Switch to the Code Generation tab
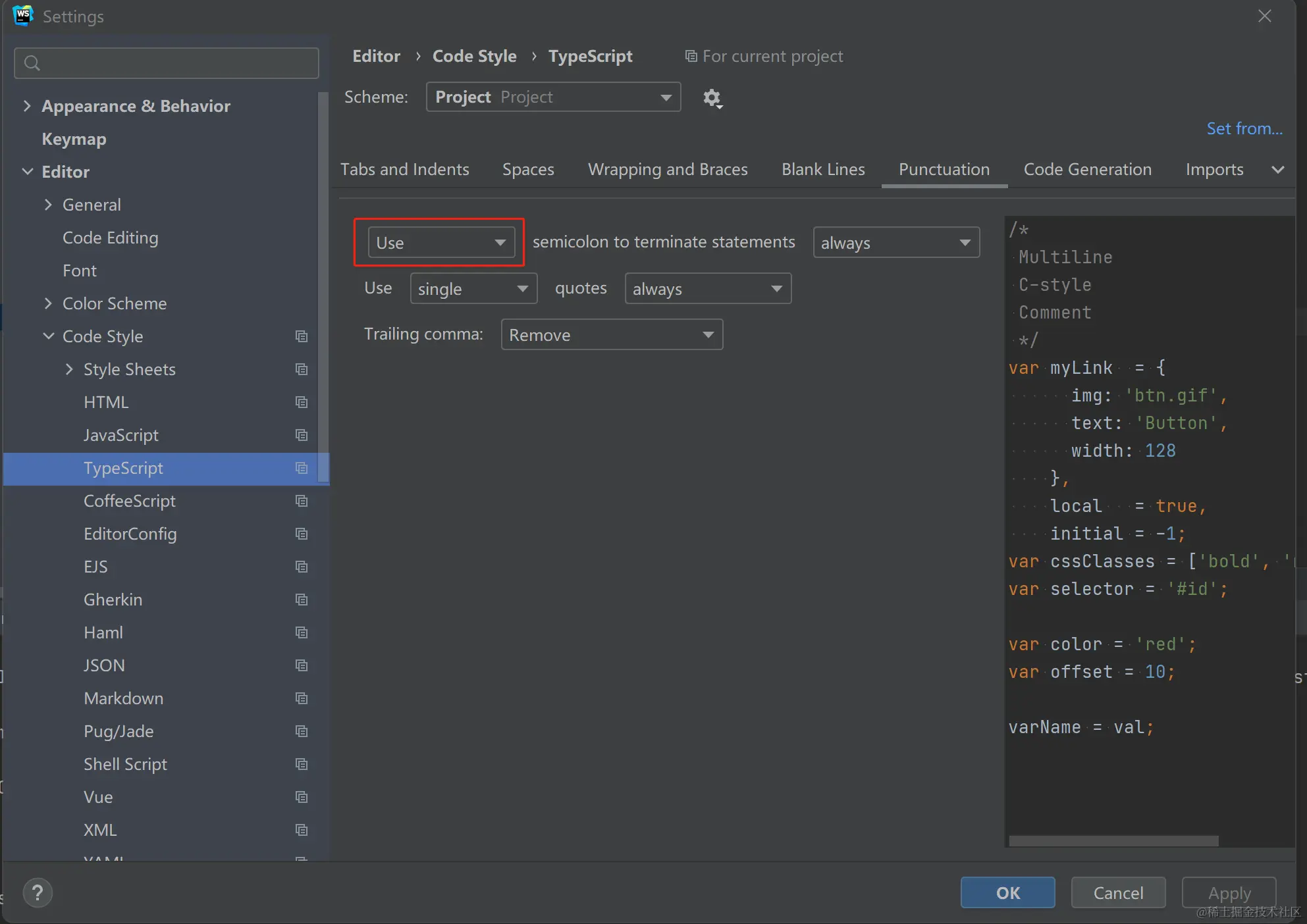The height and width of the screenshot is (924, 1307). coord(1087,169)
